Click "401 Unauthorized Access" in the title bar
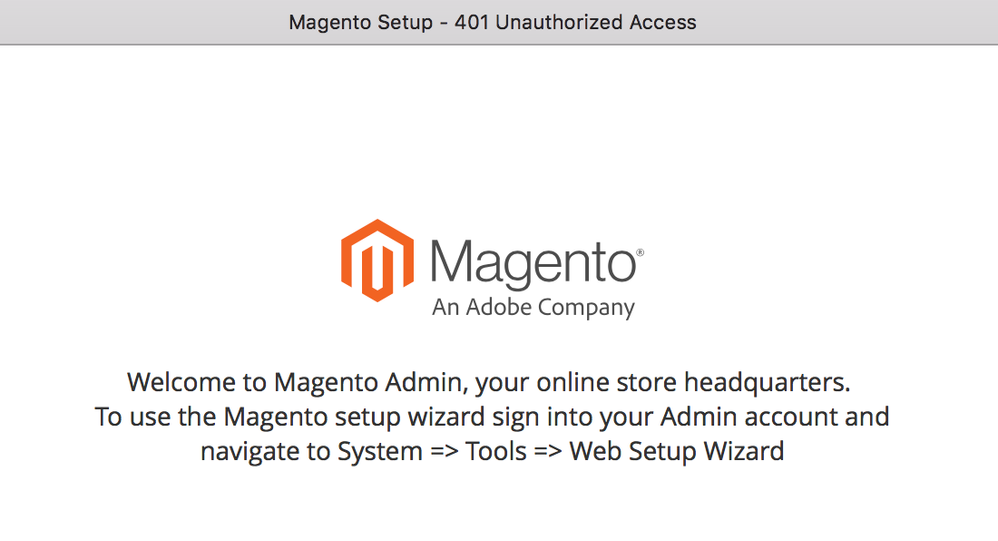The image size is (998, 541). tap(575, 22)
